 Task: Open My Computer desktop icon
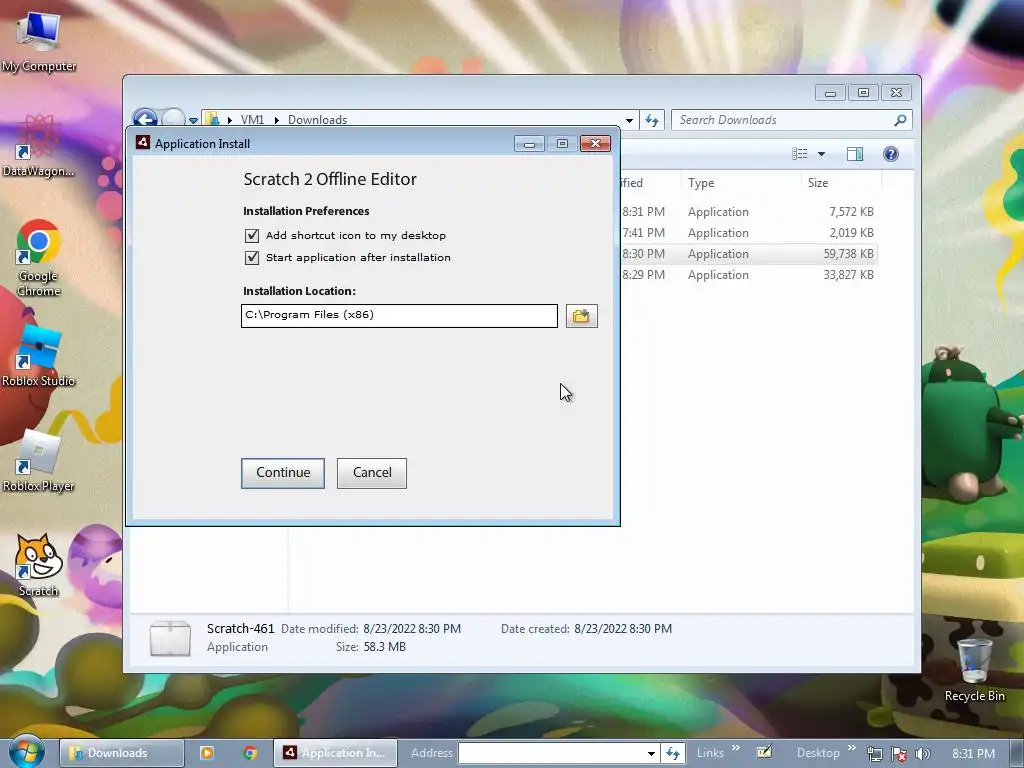[39, 40]
